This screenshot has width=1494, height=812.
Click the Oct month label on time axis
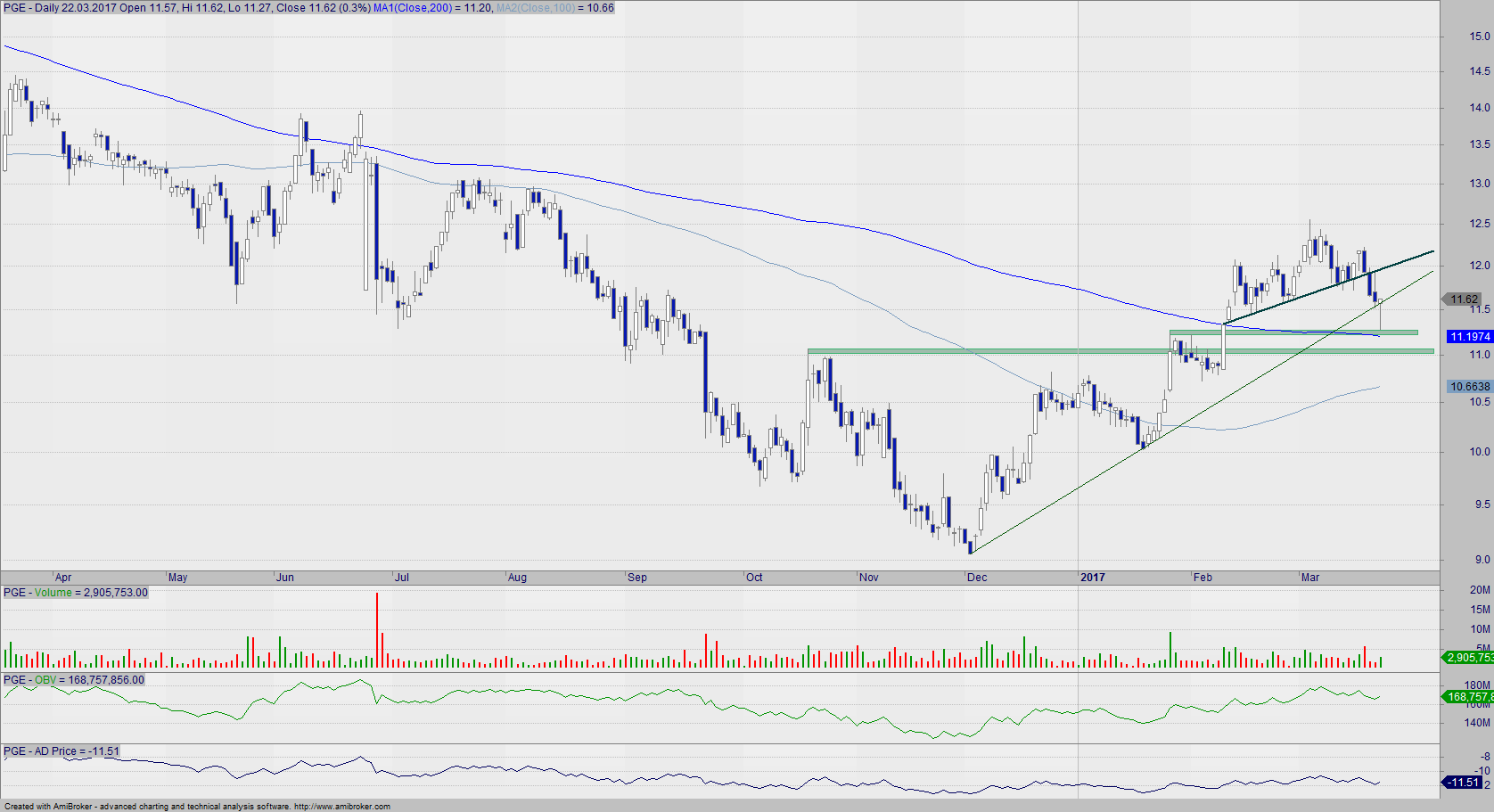click(x=754, y=578)
